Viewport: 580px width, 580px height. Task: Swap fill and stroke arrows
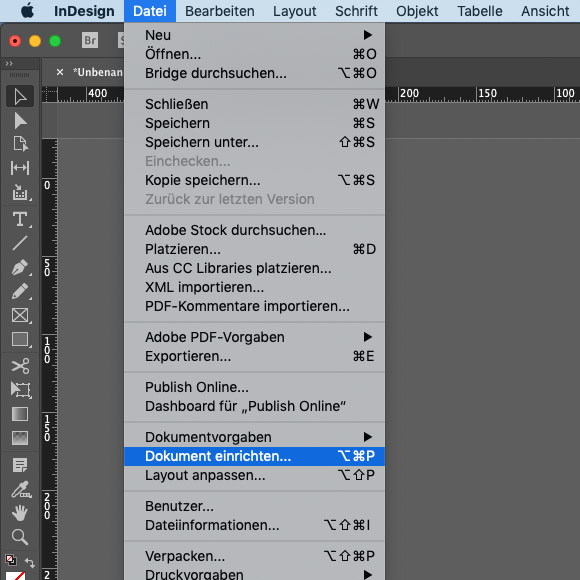pos(30,563)
